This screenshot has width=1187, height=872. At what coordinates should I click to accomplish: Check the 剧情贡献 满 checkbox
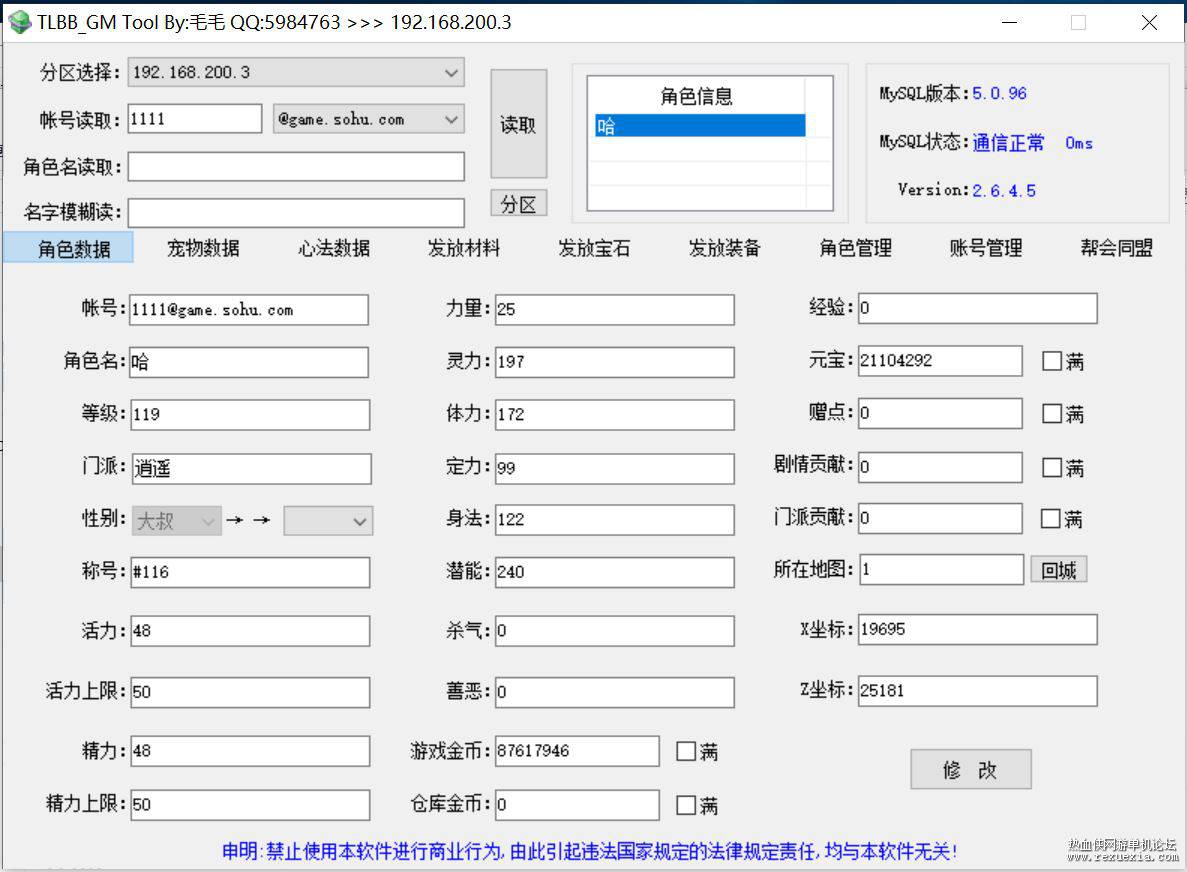click(x=1051, y=467)
